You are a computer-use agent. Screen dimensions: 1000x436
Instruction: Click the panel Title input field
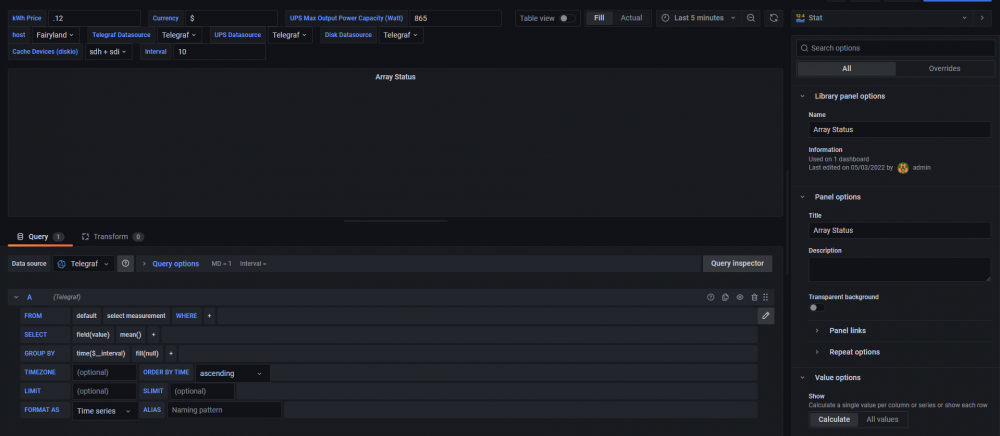899,230
